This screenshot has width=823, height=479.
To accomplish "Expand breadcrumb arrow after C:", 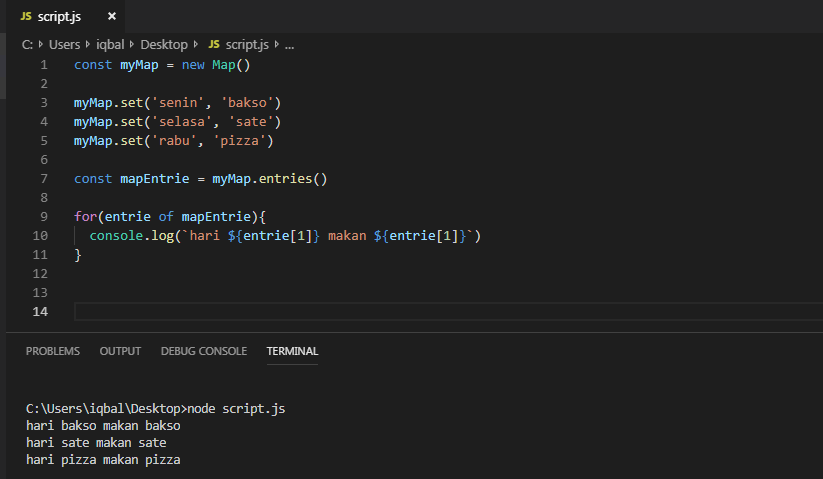I will tap(41, 45).
